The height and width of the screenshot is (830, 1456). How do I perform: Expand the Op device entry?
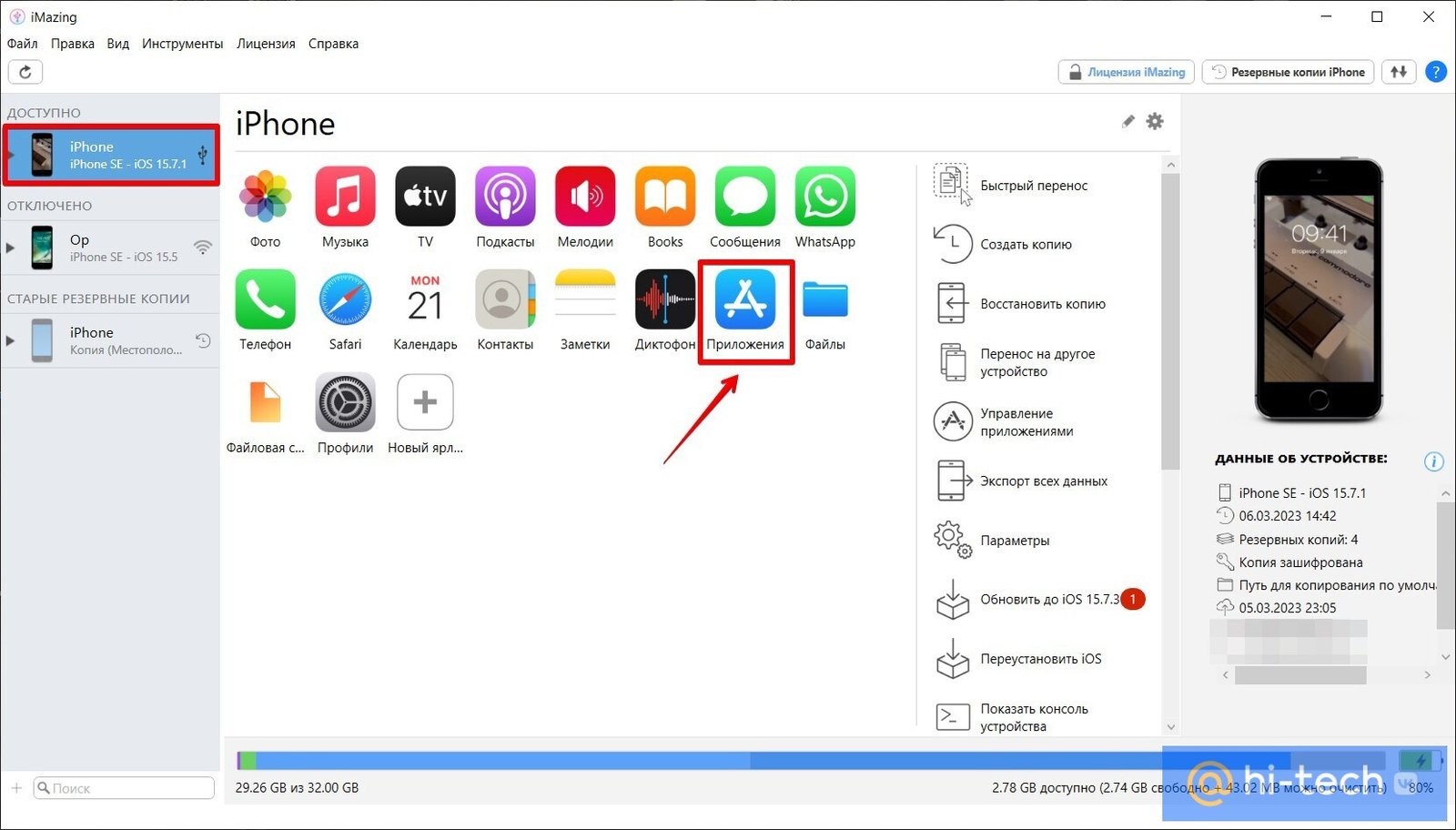coord(10,248)
